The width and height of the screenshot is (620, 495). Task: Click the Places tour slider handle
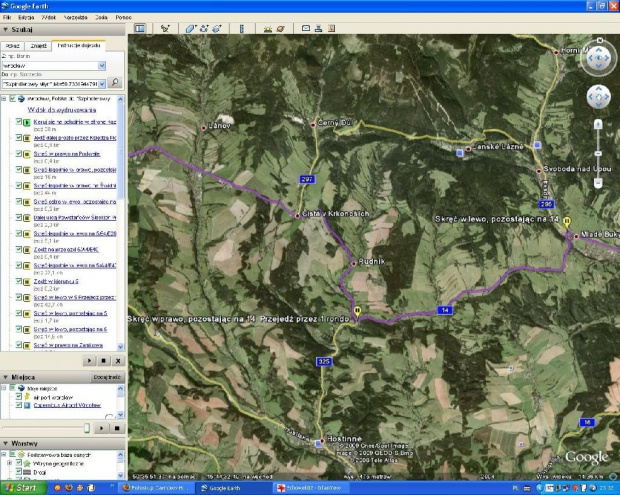[87, 428]
